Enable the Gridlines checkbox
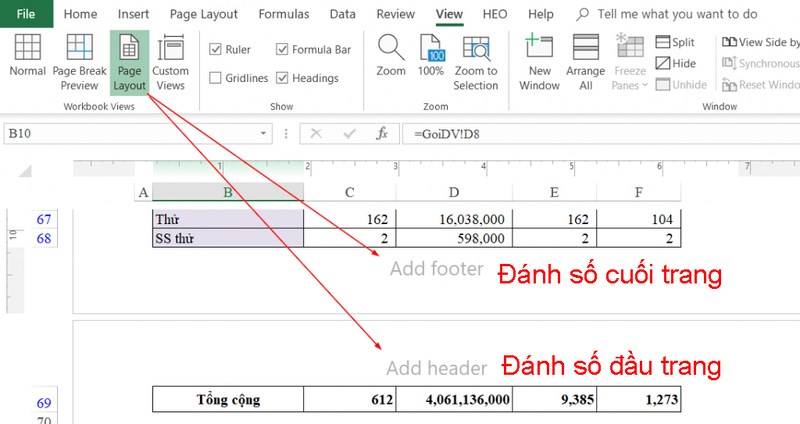 pyautogui.click(x=215, y=78)
